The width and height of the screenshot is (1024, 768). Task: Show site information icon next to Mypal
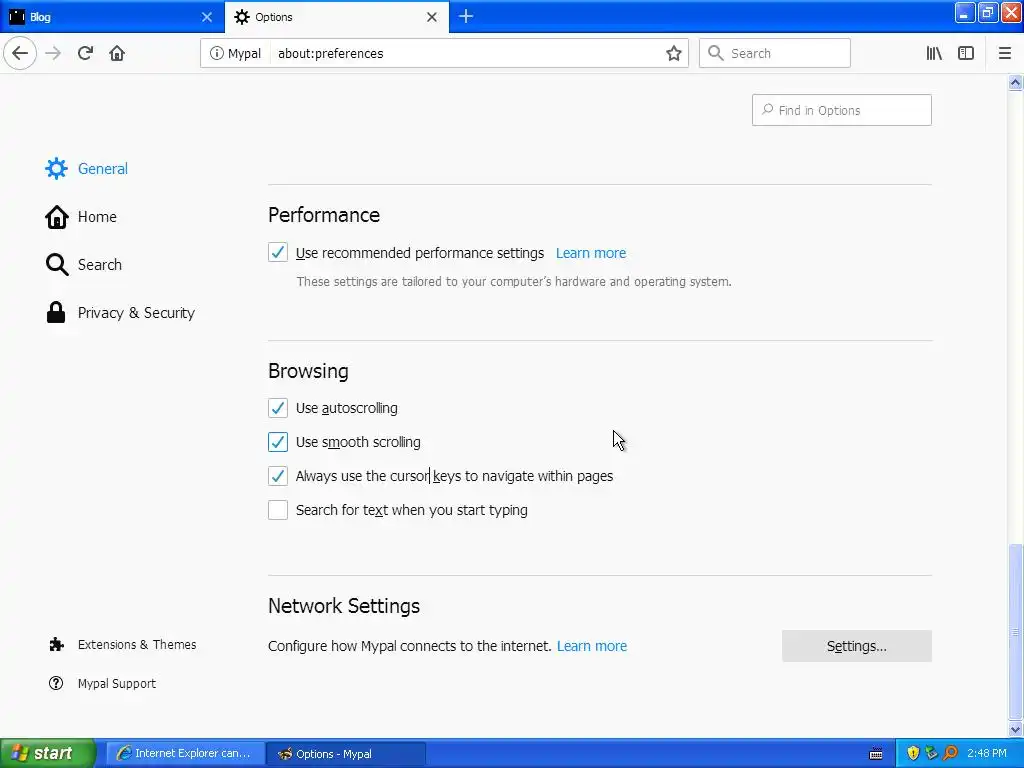tap(216, 54)
